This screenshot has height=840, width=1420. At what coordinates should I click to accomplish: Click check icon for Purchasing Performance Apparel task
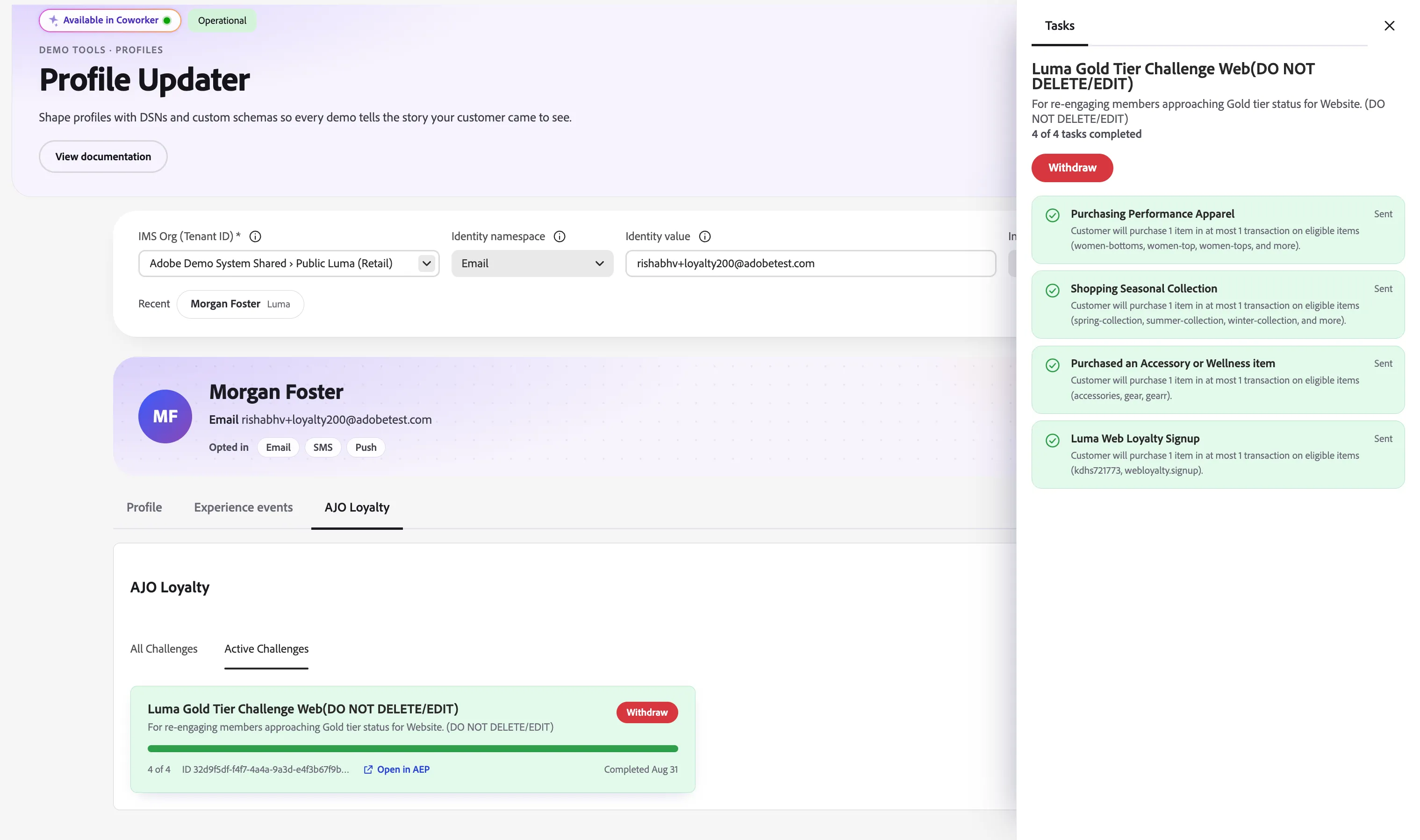[x=1053, y=216]
